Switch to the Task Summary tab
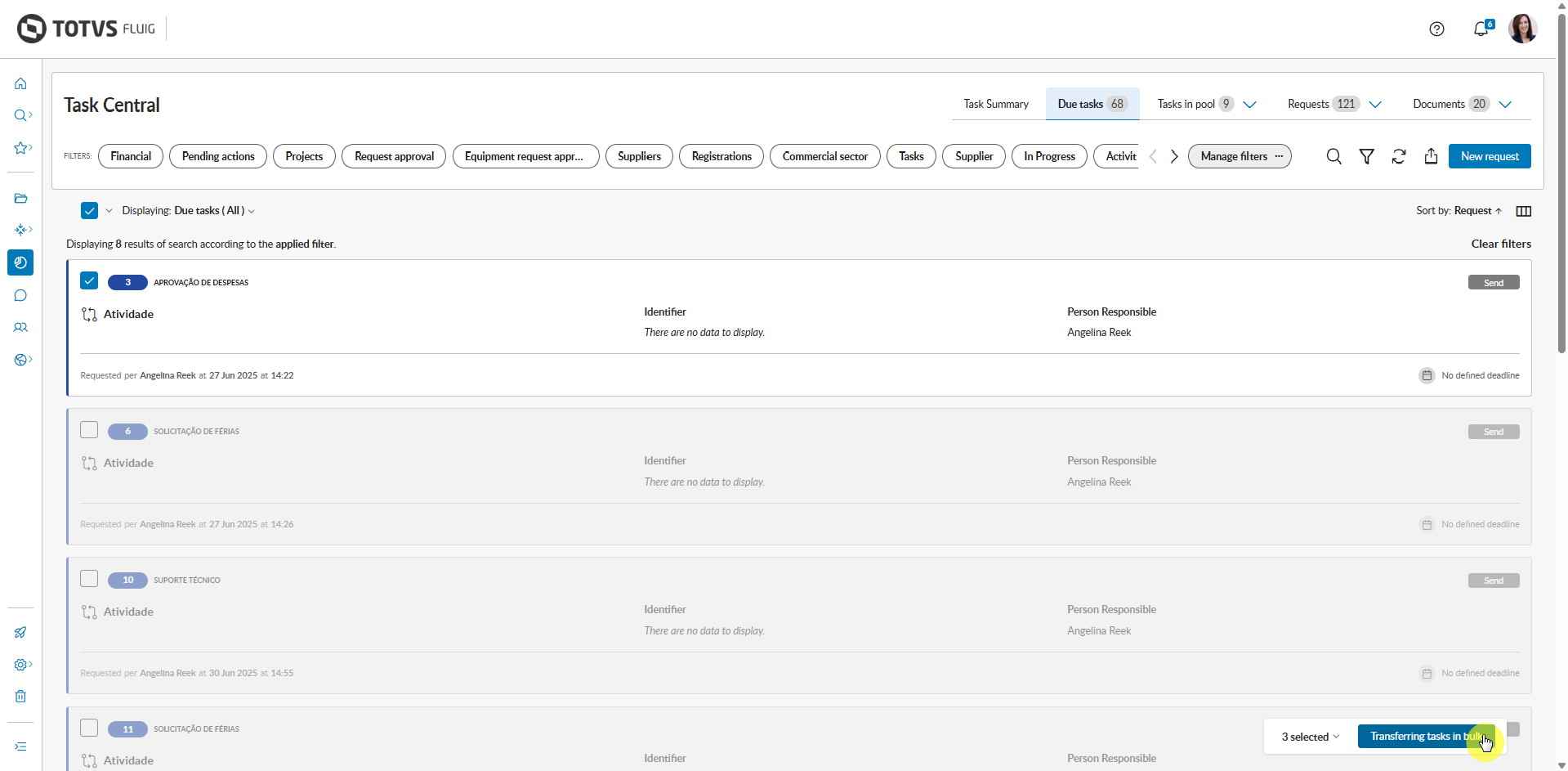The width and height of the screenshot is (1568, 771). click(996, 104)
